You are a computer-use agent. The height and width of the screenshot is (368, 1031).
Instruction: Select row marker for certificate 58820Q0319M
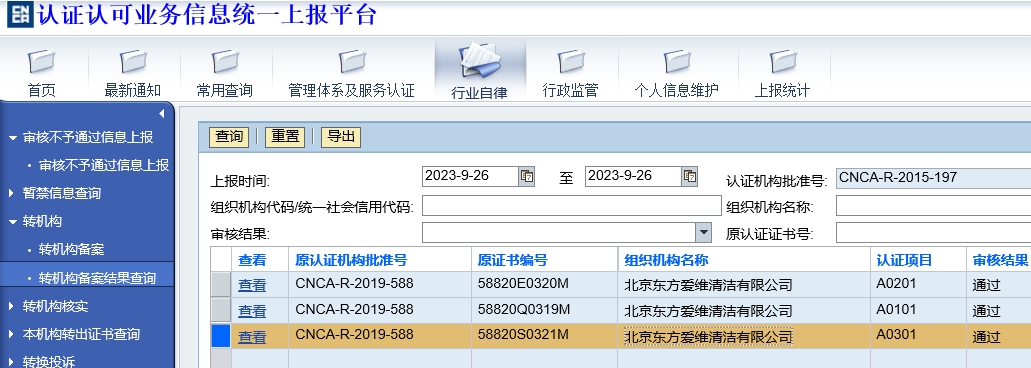(221, 310)
